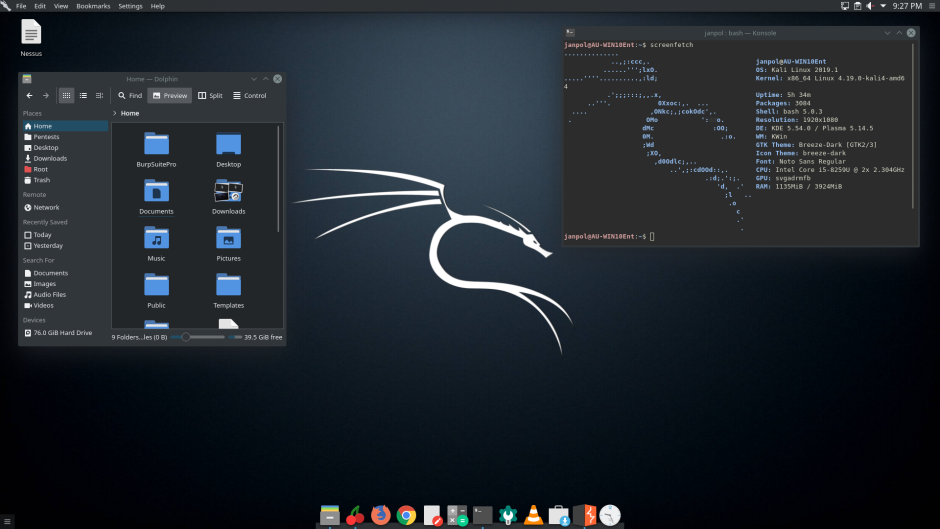Open the Edit menu

[40, 6]
